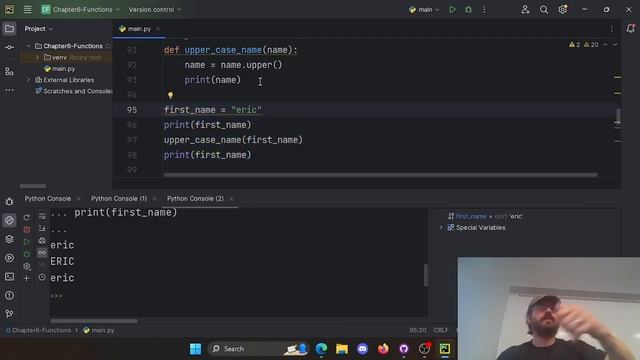This screenshot has height=360, width=640.
Task: Switch to Python Console (1) tab
Action: [119, 198]
